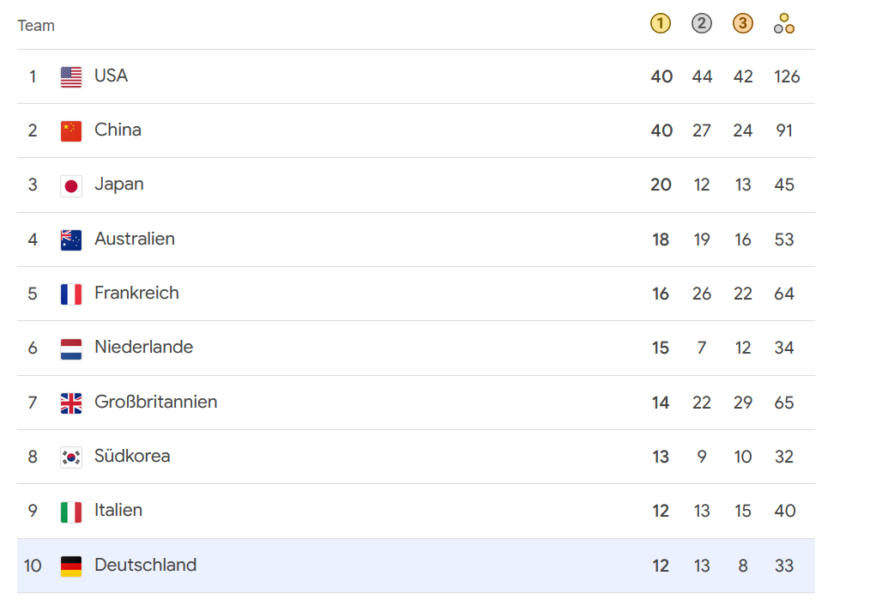Click the total medals column icon
The image size is (870, 600).
pos(784,24)
